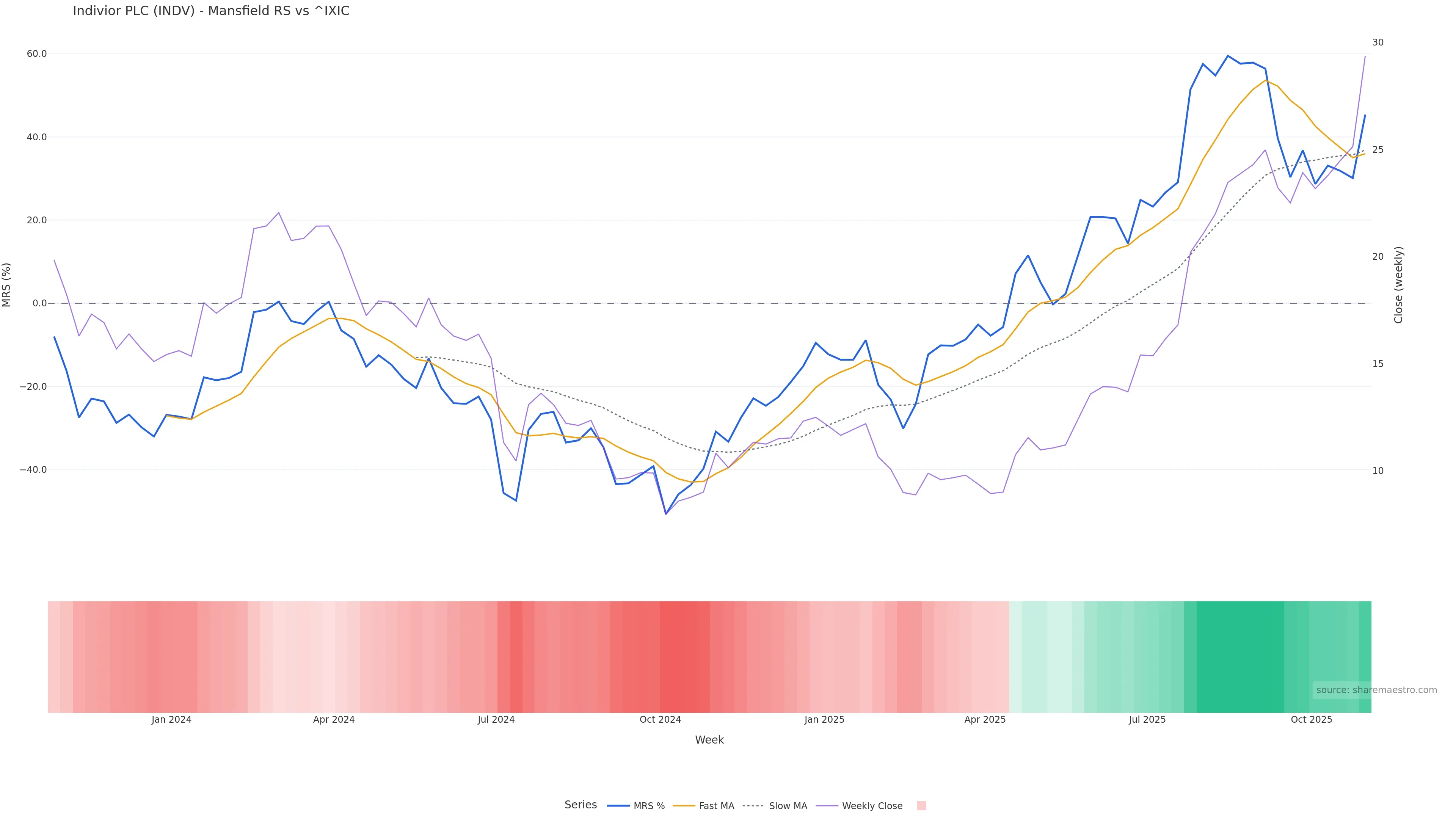Click the Jan 2024 x-axis label
Screen dimensions: 1456x819
click(171, 720)
